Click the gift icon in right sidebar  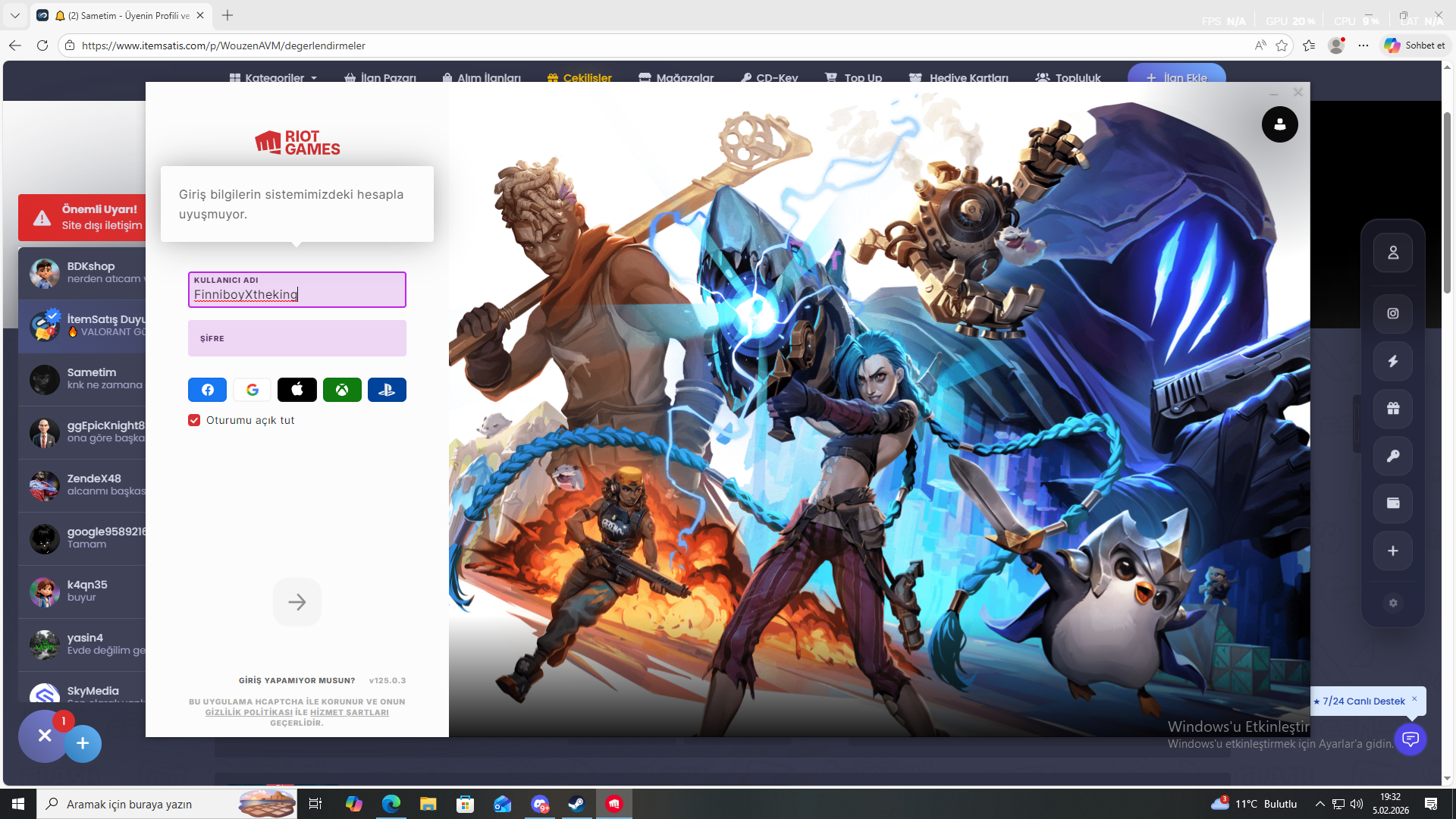coord(1393,408)
